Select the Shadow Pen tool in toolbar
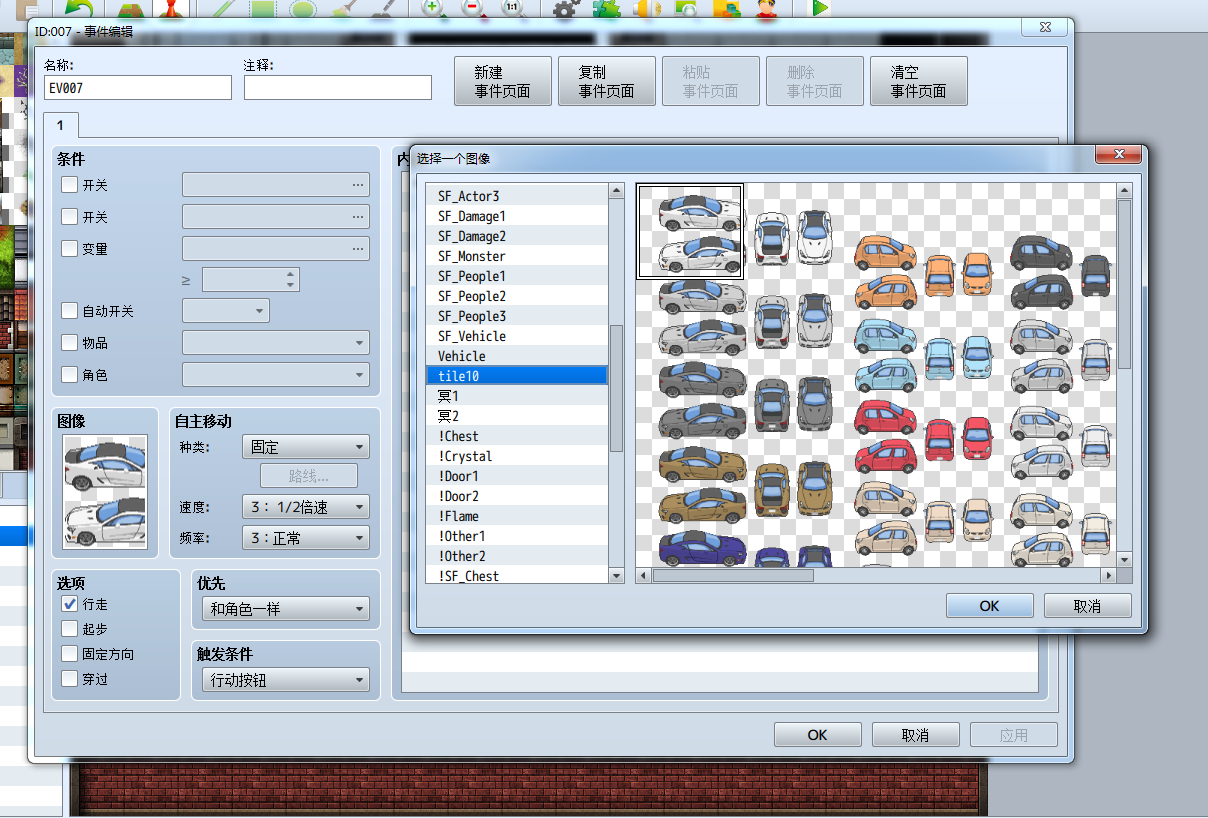The height and width of the screenshot is (818, 1208). tap(382, 8)
